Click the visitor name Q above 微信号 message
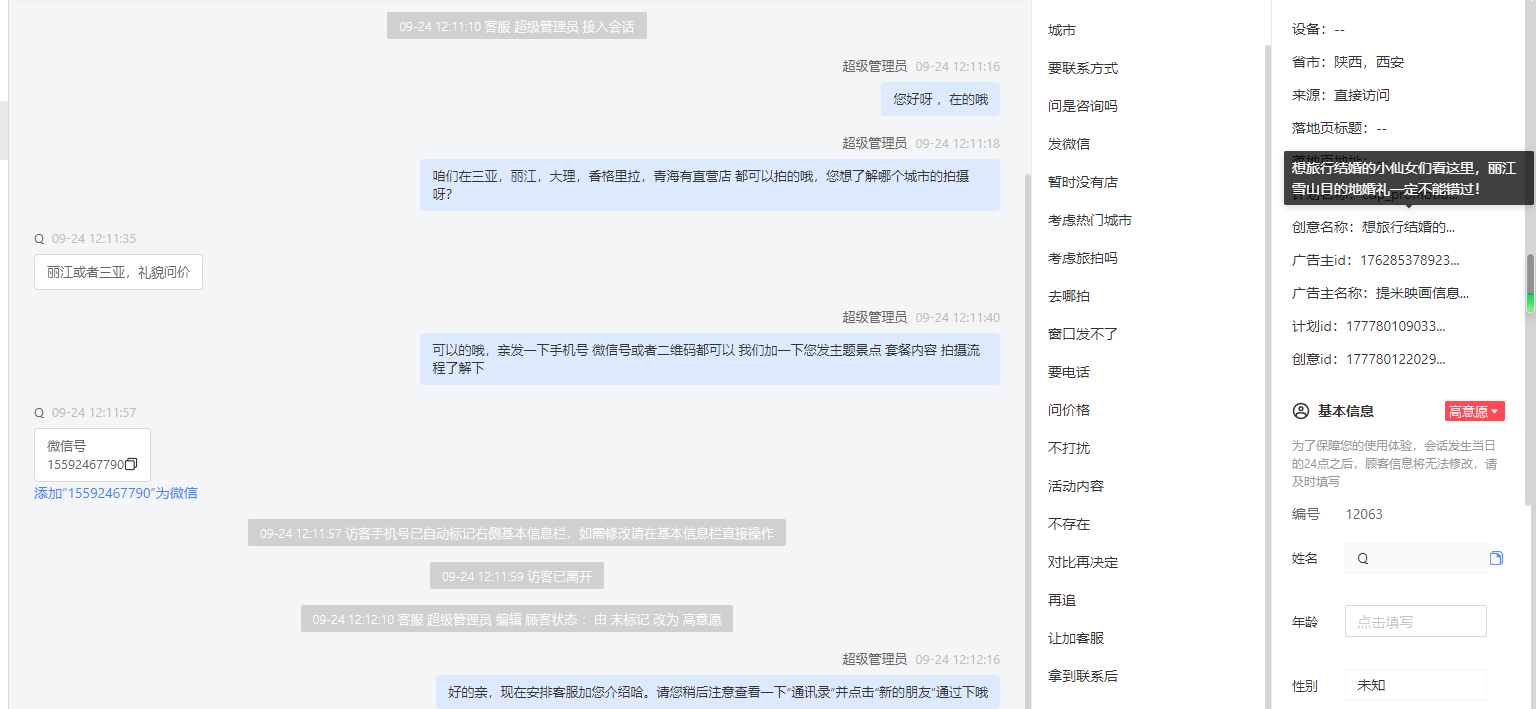 39,412
